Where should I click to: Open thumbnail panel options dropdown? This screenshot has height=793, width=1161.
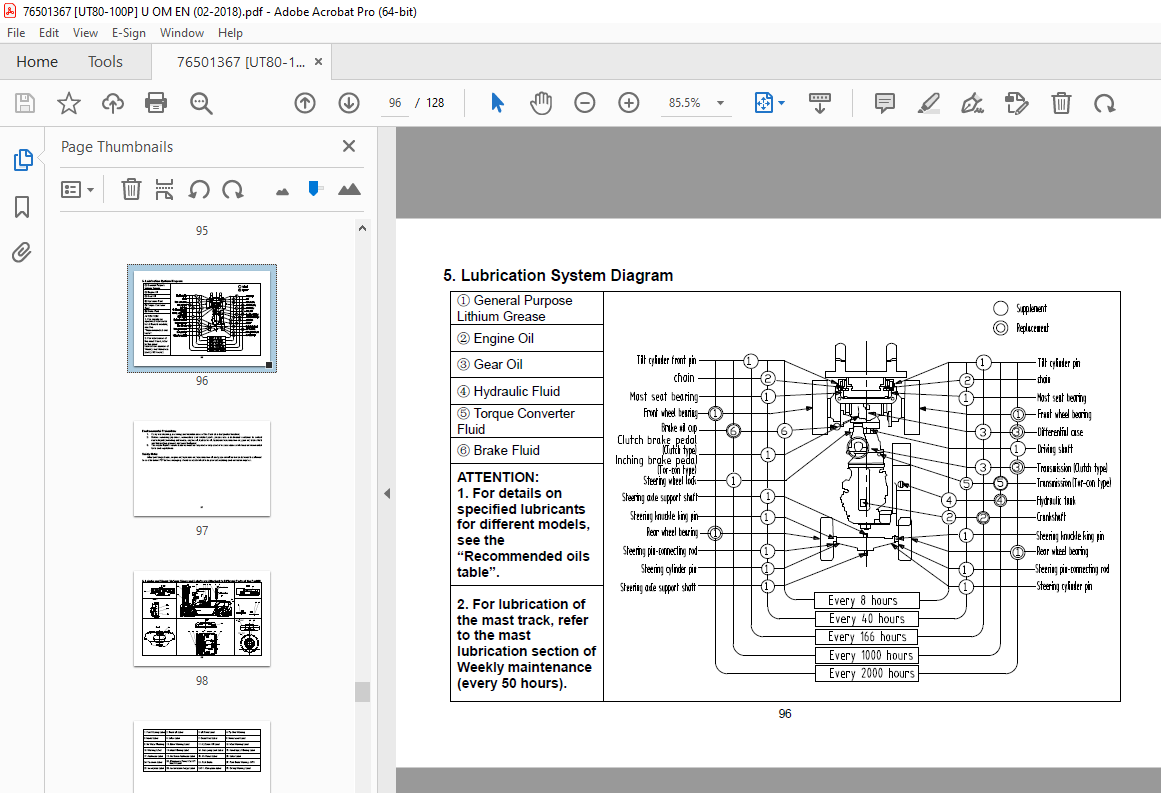click(x=77, y=190)
